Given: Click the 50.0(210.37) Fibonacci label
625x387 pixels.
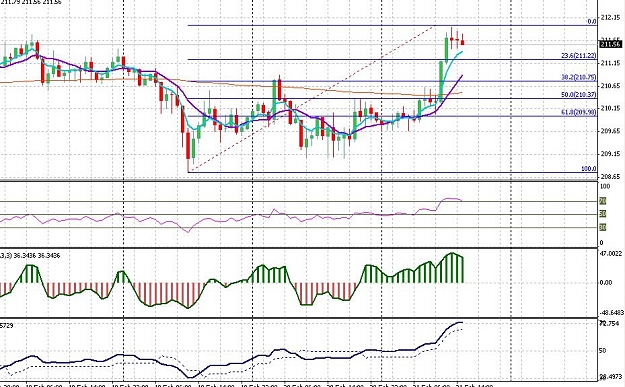Looking at the screenshot, I should [579, 94].
